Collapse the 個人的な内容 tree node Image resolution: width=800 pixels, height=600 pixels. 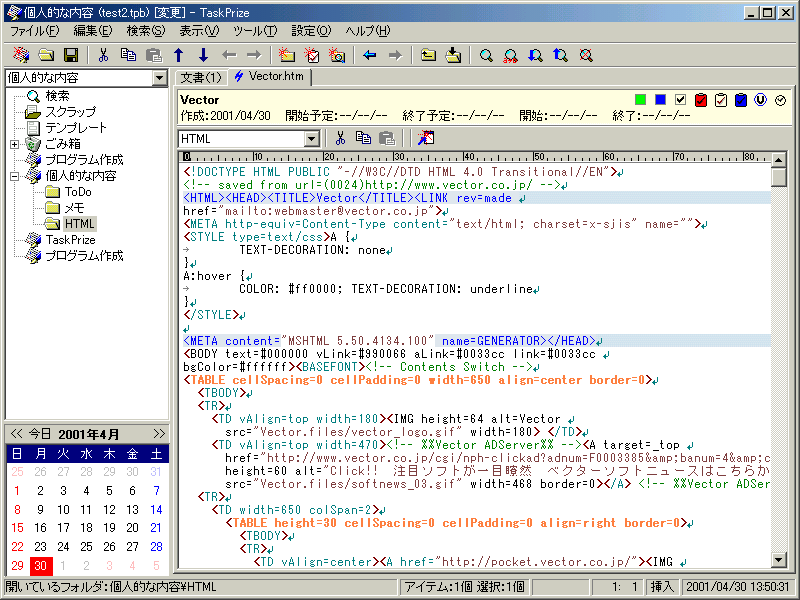point(15,176)
